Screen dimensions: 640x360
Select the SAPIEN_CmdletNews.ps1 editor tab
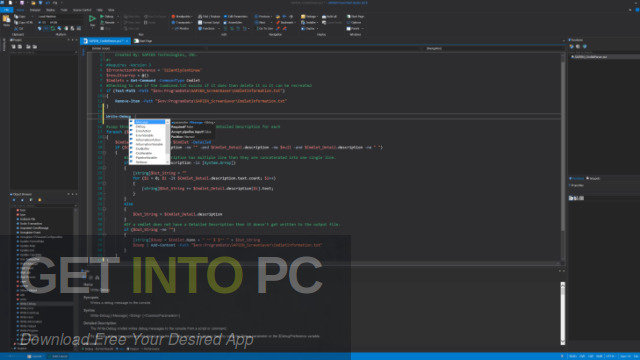(104, 41)
